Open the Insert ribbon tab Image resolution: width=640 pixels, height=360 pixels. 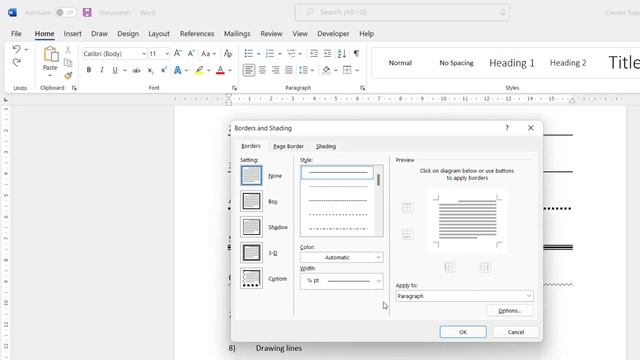coord(72,33)
